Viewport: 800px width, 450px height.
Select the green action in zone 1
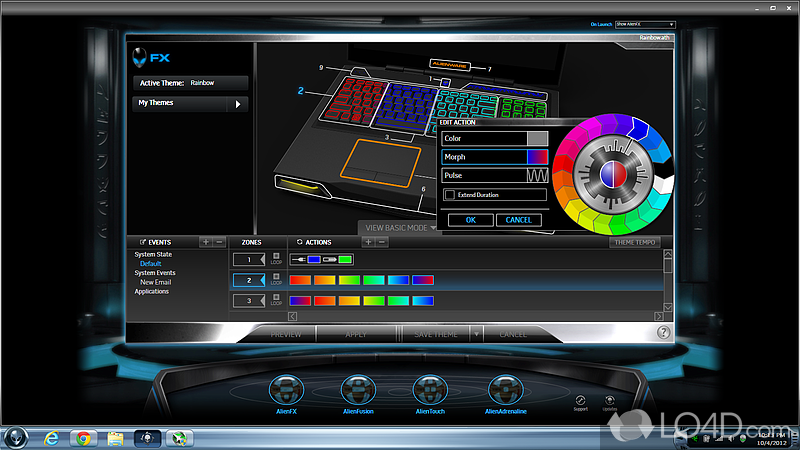pos(345,259)
